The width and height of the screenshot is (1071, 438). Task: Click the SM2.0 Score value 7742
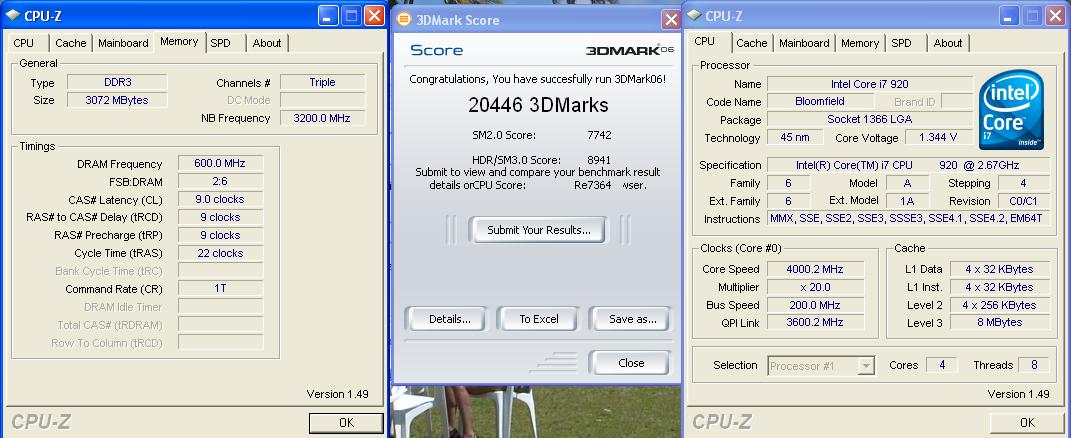(599, 135)
